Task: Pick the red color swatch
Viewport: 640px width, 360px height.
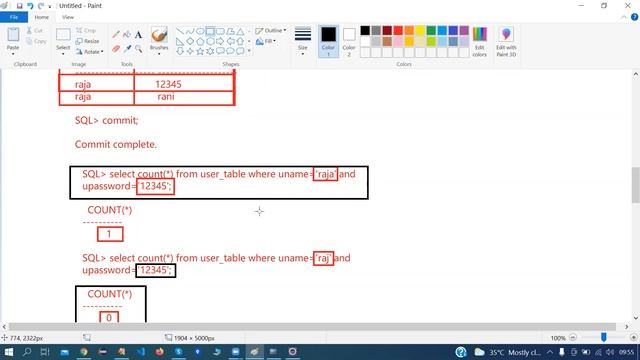Action: point(398,30)
